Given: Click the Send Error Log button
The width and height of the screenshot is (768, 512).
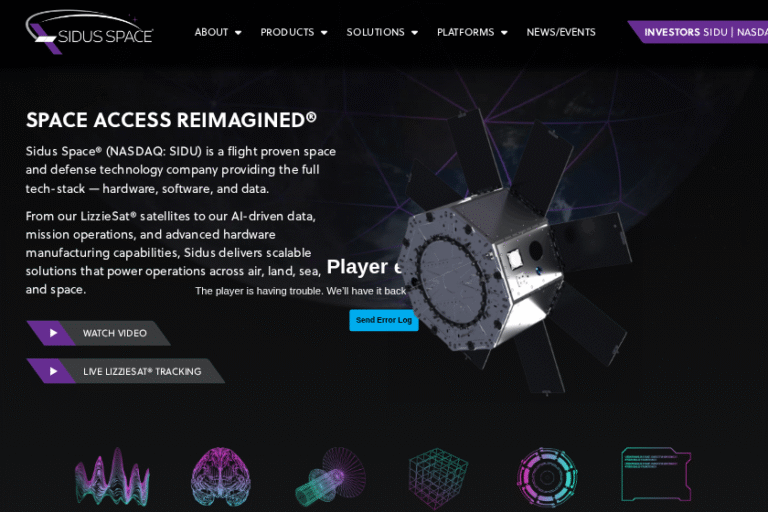Looking at the screenshot, I should pyautogui.click(x=384, y=320).
